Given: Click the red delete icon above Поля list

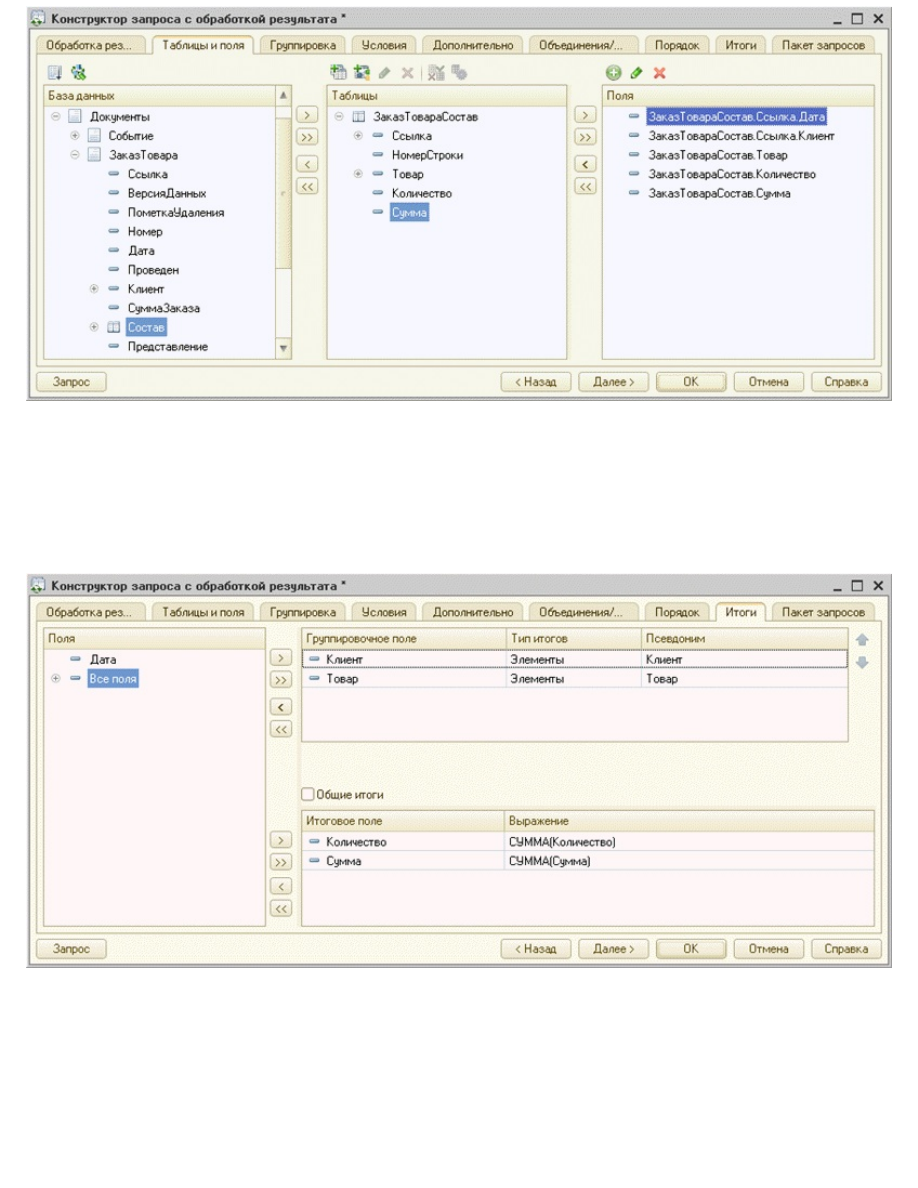Looking at the screenshot, I should click(x=659, y=73).
